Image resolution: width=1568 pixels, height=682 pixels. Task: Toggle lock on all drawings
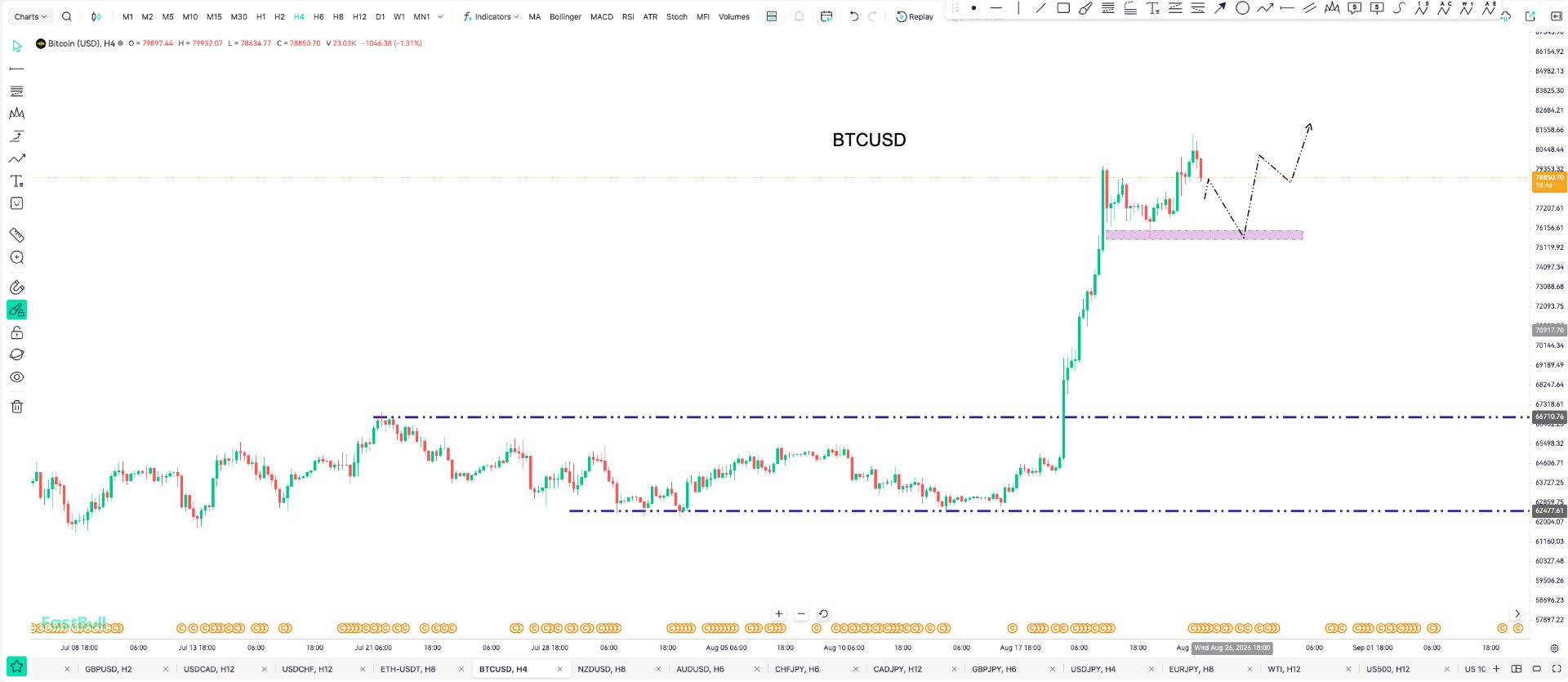(x=16, y=332)
